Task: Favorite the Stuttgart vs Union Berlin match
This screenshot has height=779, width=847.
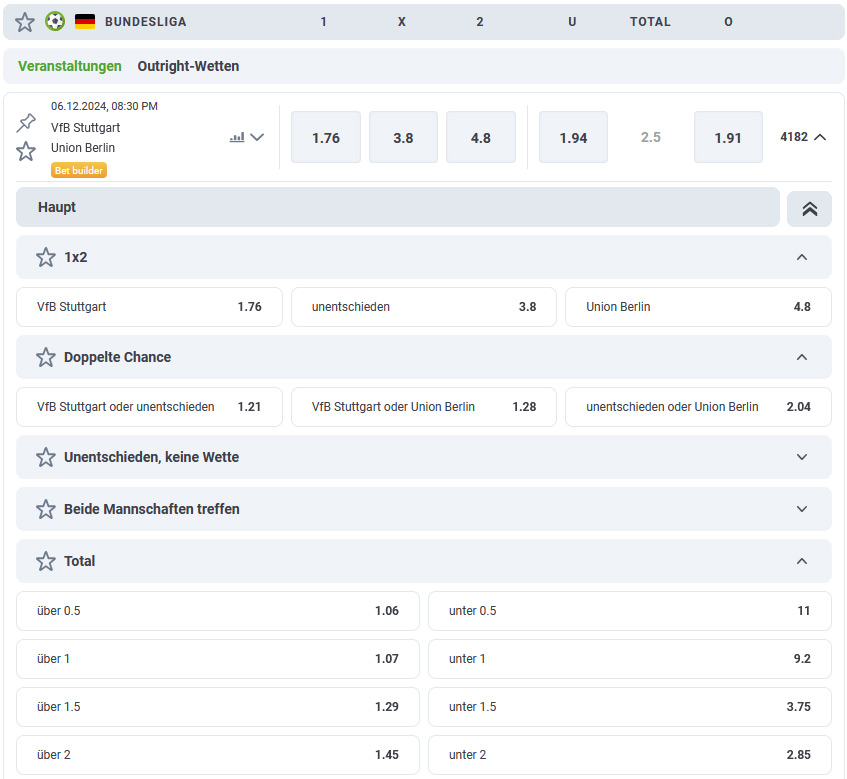Action: 26,151
